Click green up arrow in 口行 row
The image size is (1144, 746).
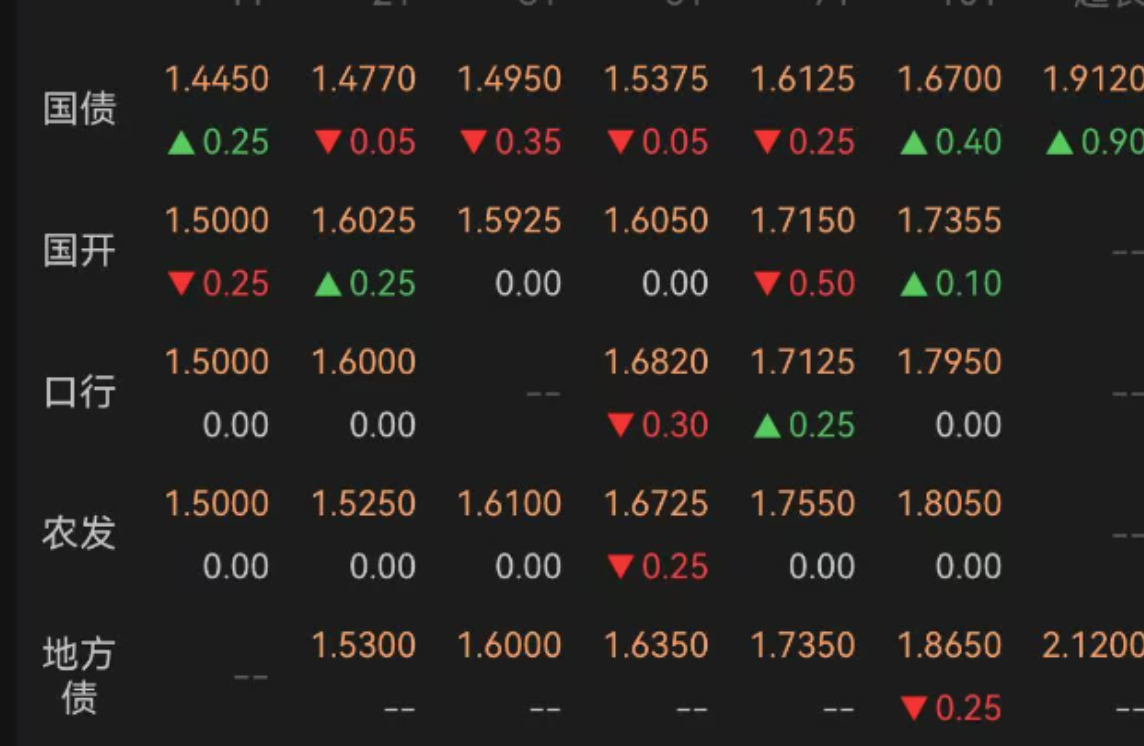(768, 426)
